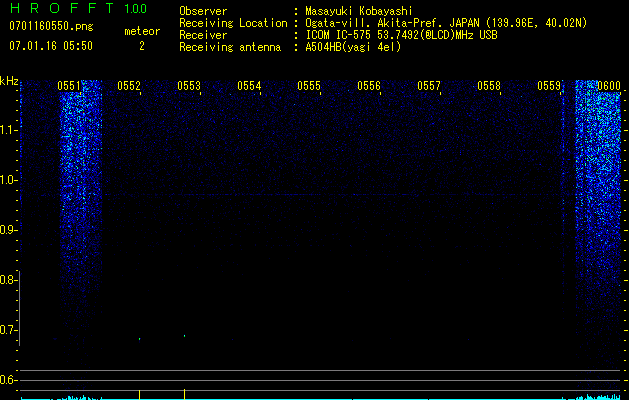
Task: Click the 0556 time marker
Action: pos(369,86)
